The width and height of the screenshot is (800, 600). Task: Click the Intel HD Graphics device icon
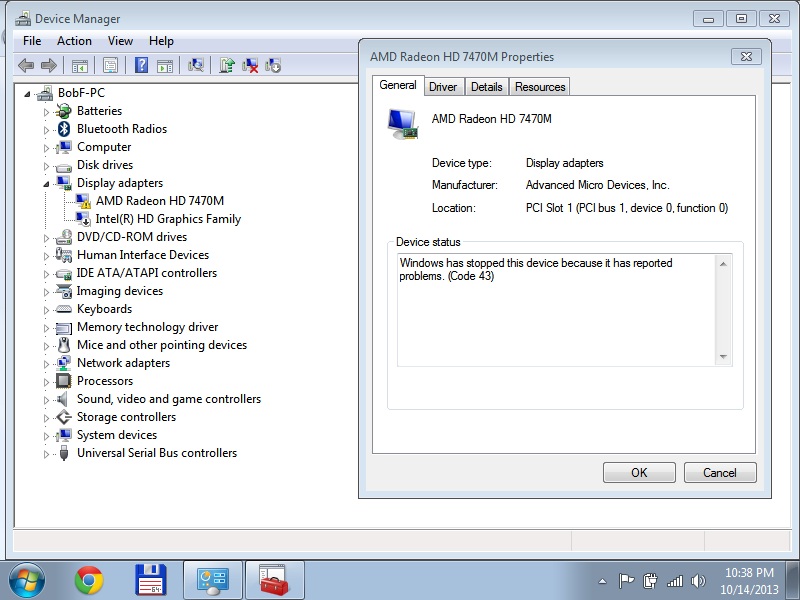[83, 219]
